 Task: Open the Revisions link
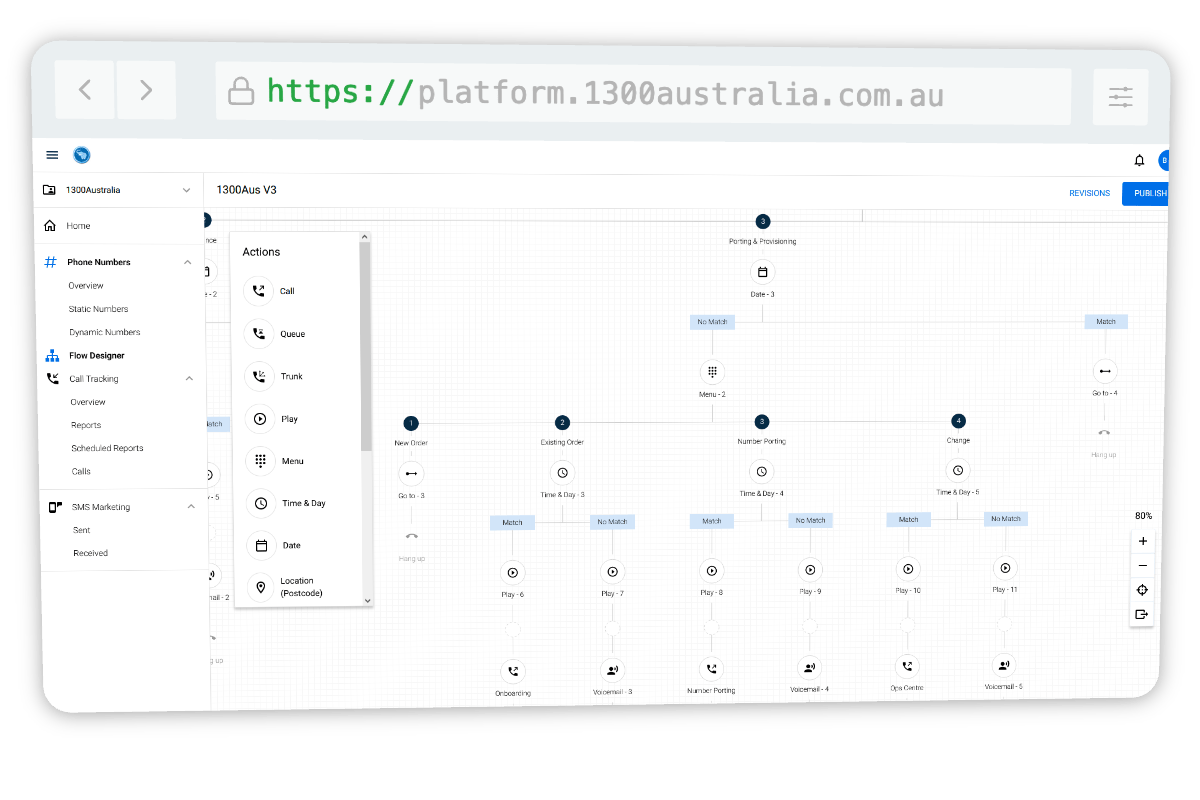pos(1089,193)
